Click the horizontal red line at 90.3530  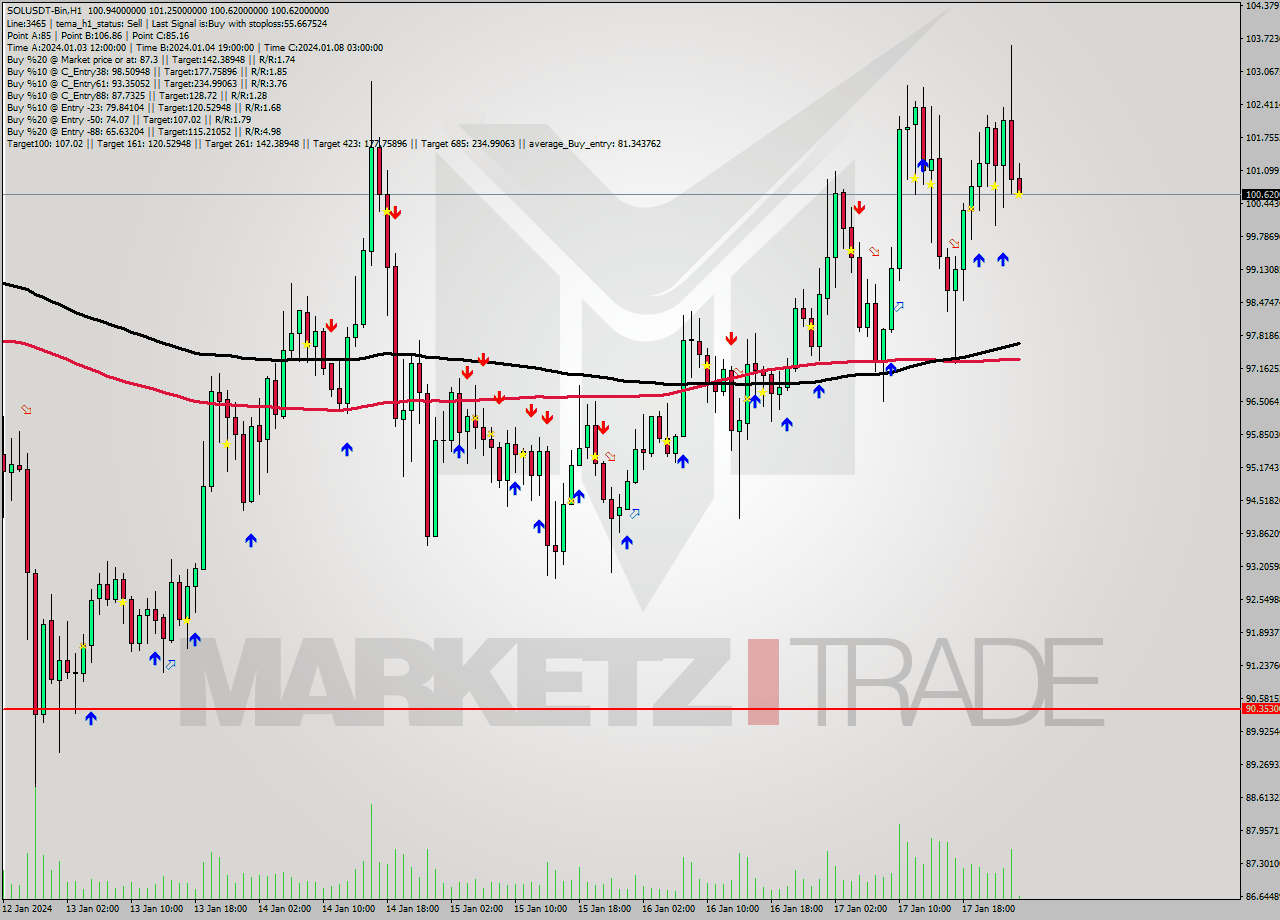tap(620, 708)
